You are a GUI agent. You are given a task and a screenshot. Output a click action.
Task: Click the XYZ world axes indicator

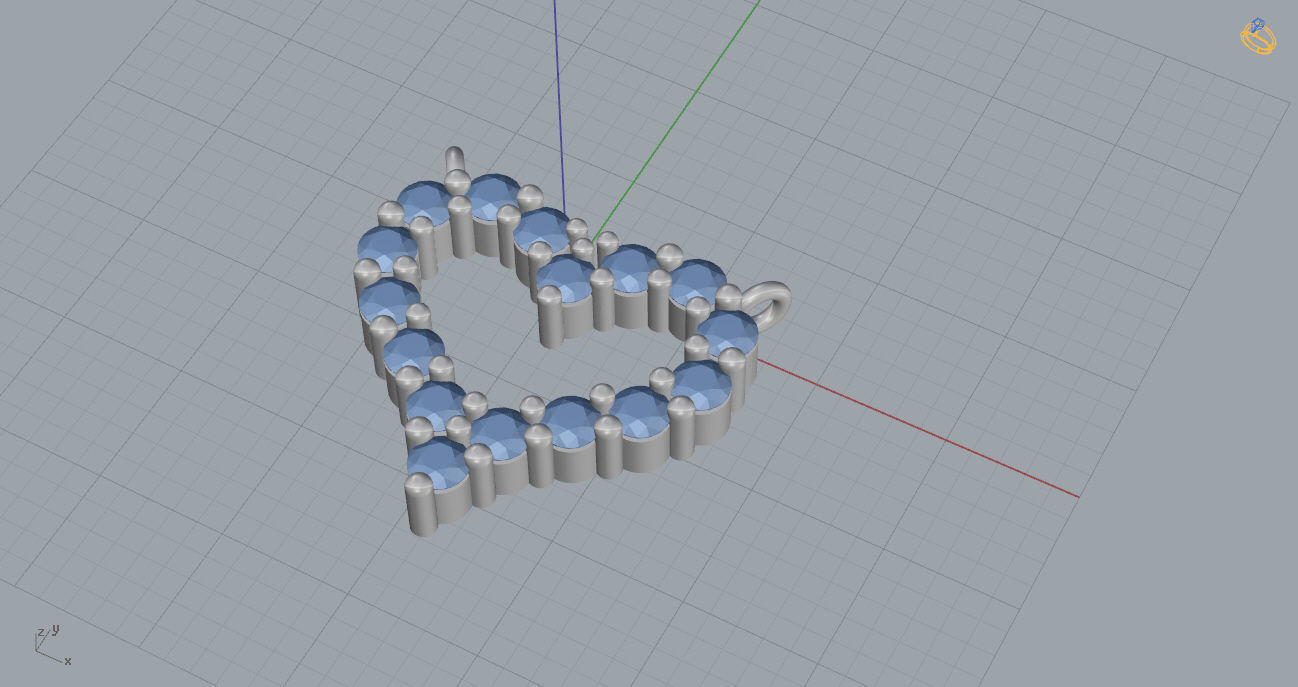[x=52, y=645]
